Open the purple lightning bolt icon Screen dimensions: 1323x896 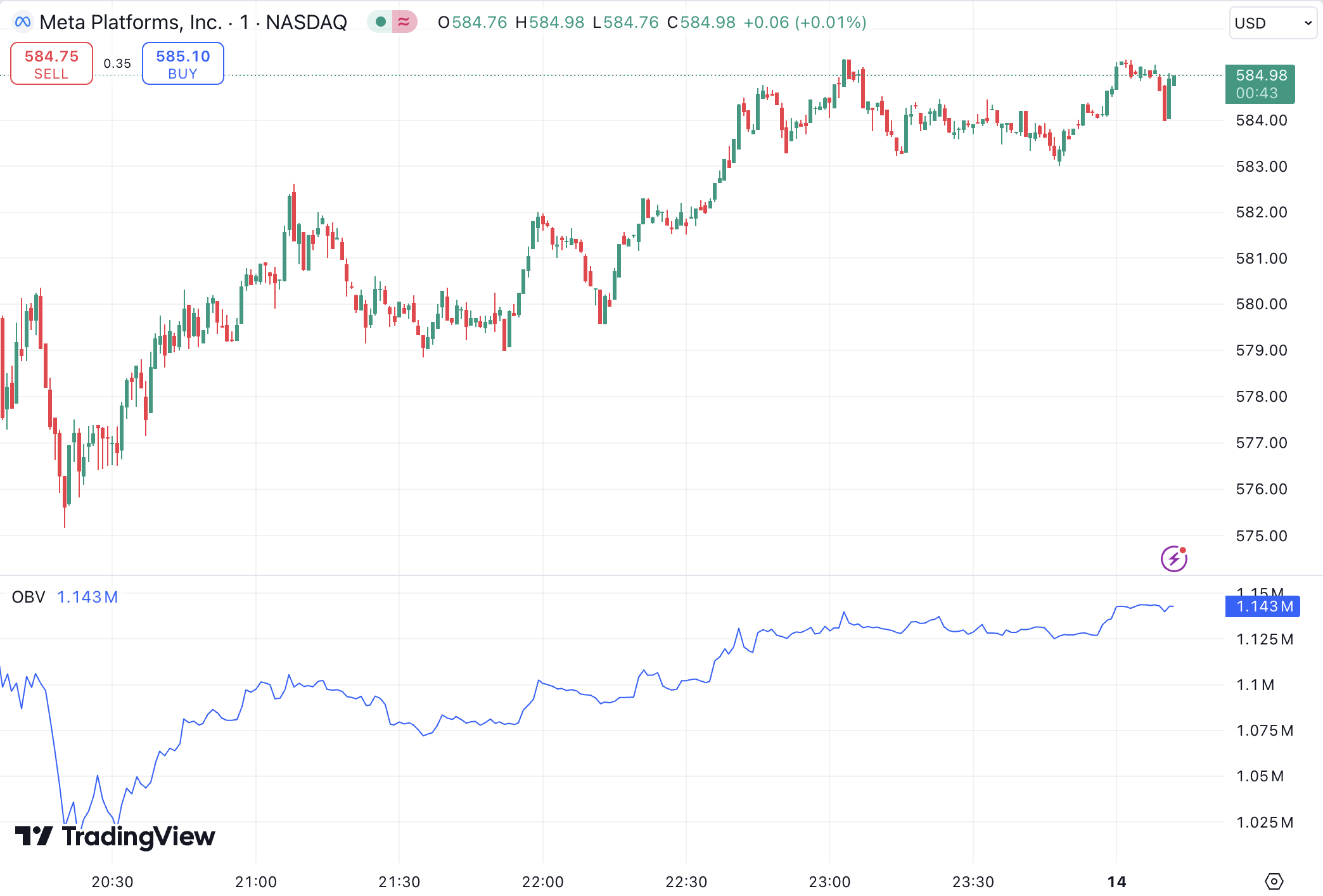[x=1174, y=558]
